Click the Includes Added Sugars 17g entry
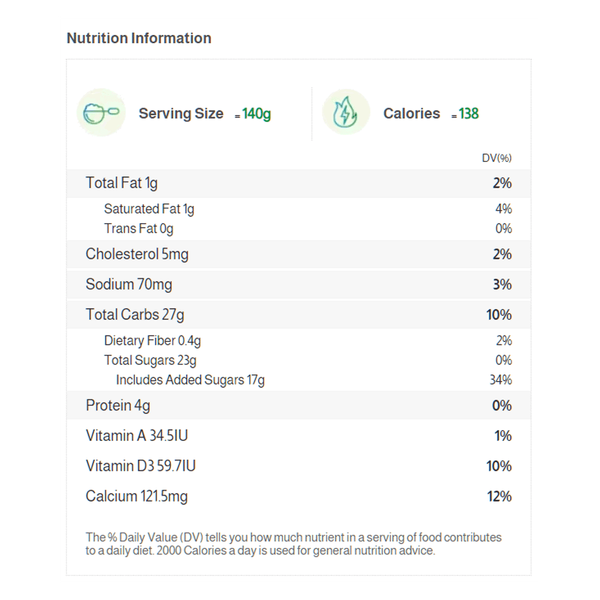The image size is (600, 600). [190, 380]
